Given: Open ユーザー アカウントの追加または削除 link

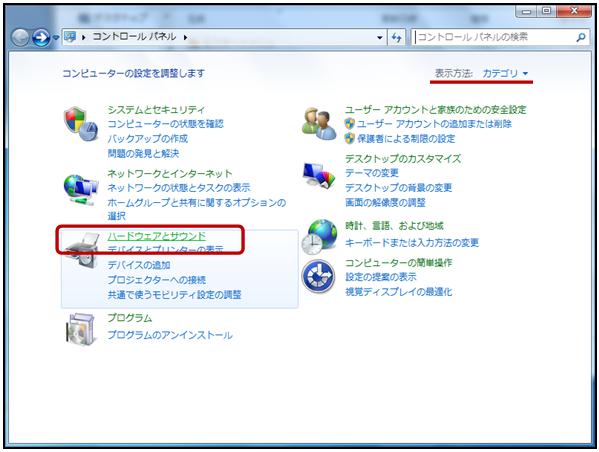Looking at the screenshot, I should pos(434,124).
